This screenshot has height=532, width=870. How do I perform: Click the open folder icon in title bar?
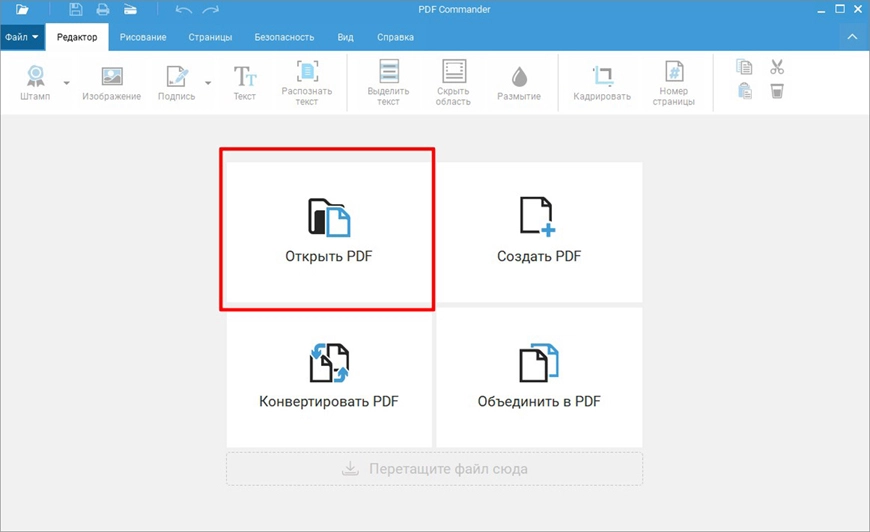(22, 9)
